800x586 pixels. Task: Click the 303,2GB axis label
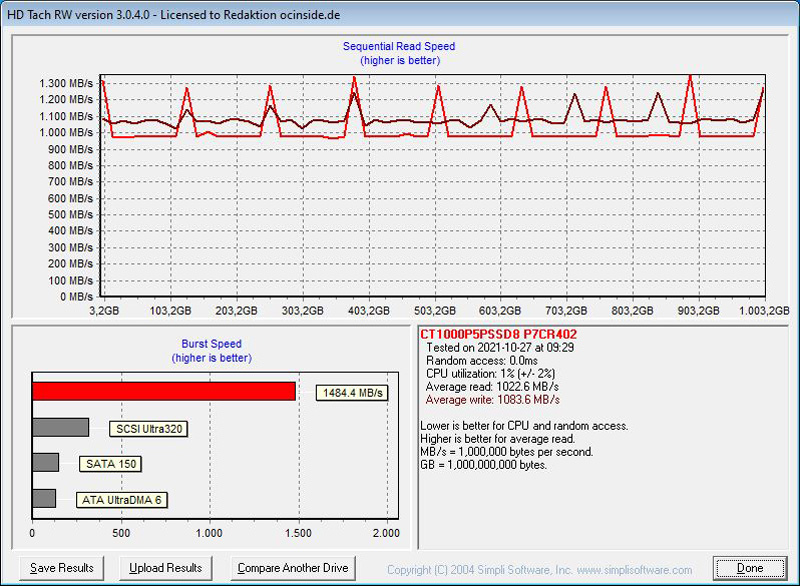coord(303,311)
